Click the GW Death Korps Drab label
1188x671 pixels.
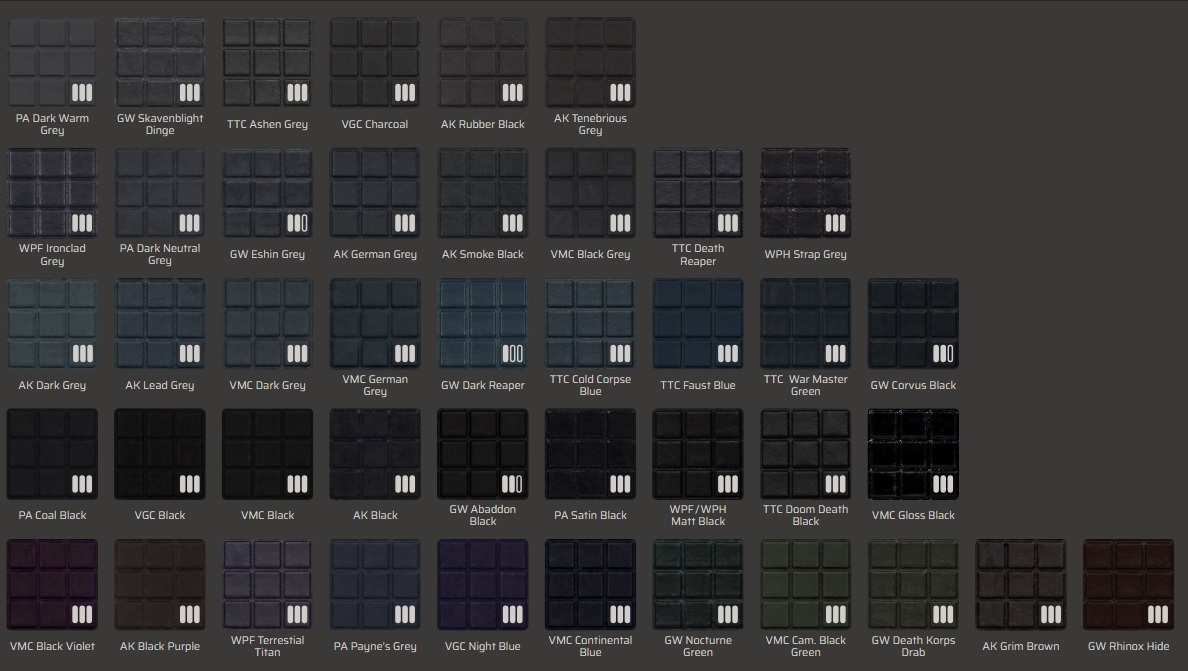coord(913,646)
